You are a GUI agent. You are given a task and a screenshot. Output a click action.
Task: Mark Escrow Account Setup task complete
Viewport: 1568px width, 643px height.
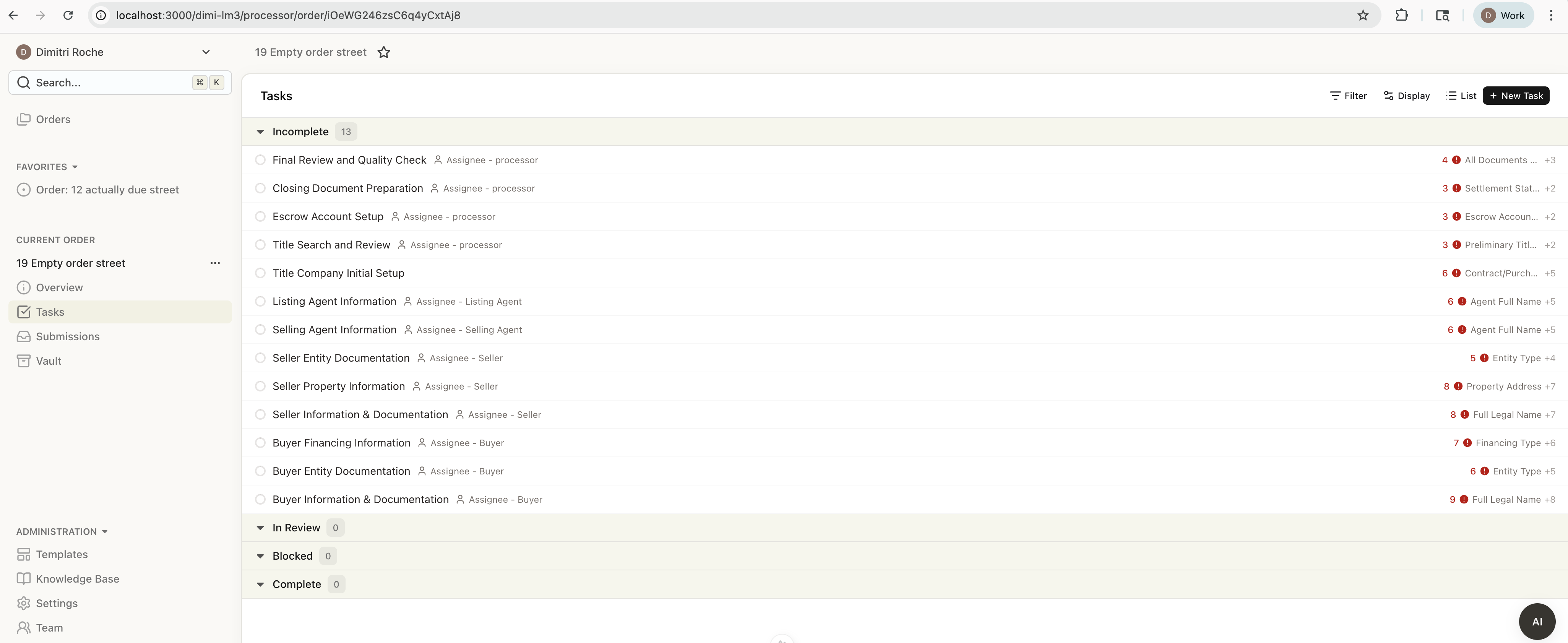click(261, 217)
